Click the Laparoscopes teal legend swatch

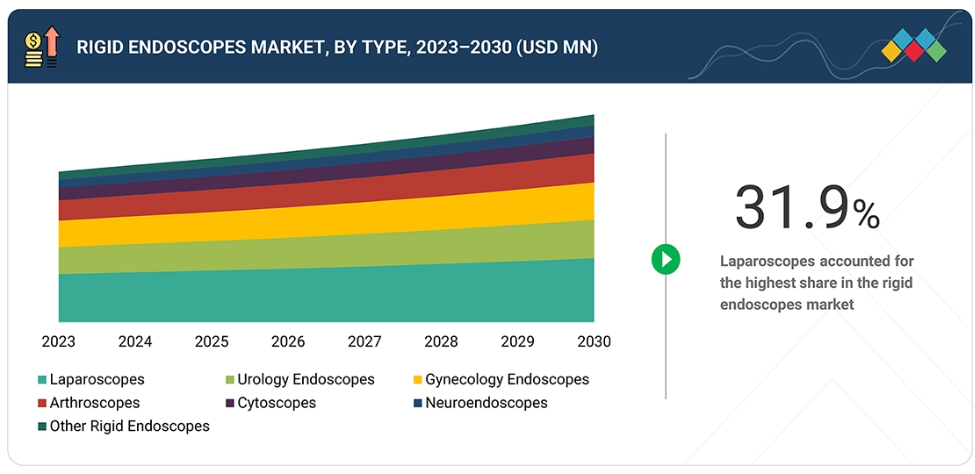[42, 380]
